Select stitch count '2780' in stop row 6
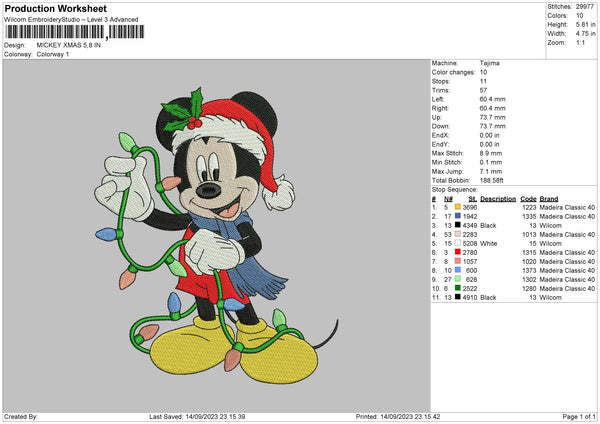 click(x=470, y=252)
